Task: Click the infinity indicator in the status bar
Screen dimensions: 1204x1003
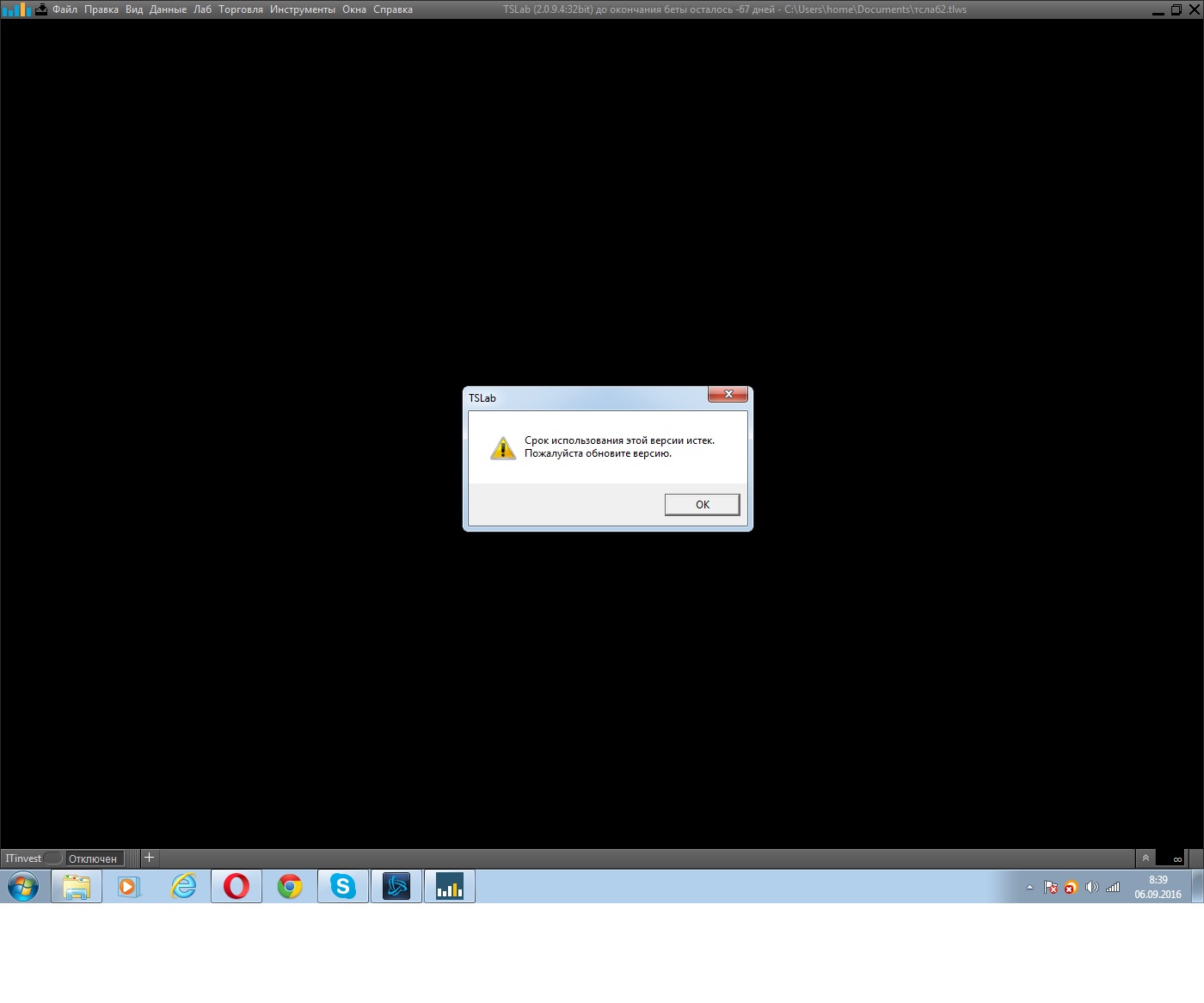Action: 1177,859
